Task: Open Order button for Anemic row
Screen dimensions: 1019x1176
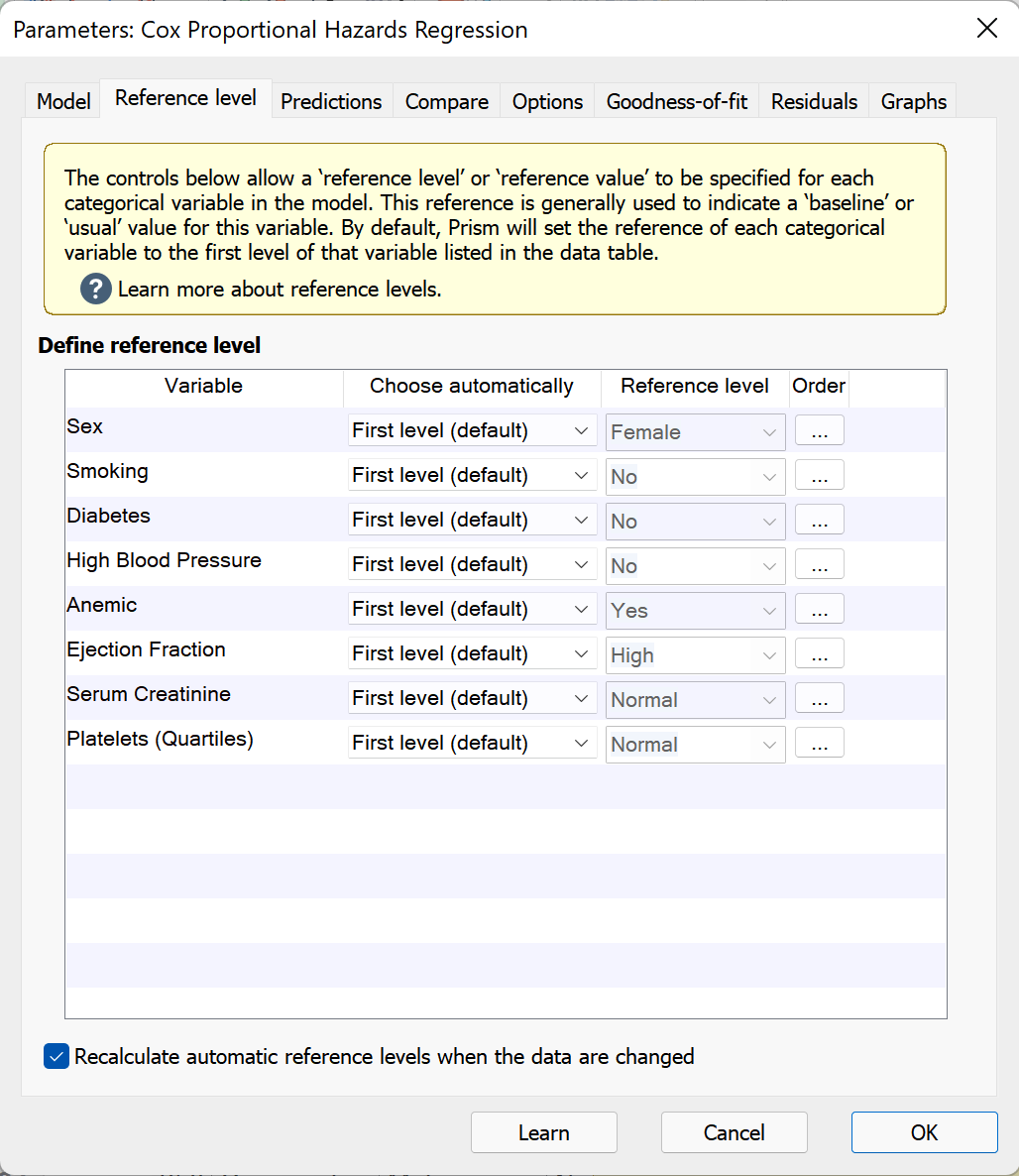Action: point(819,610)
